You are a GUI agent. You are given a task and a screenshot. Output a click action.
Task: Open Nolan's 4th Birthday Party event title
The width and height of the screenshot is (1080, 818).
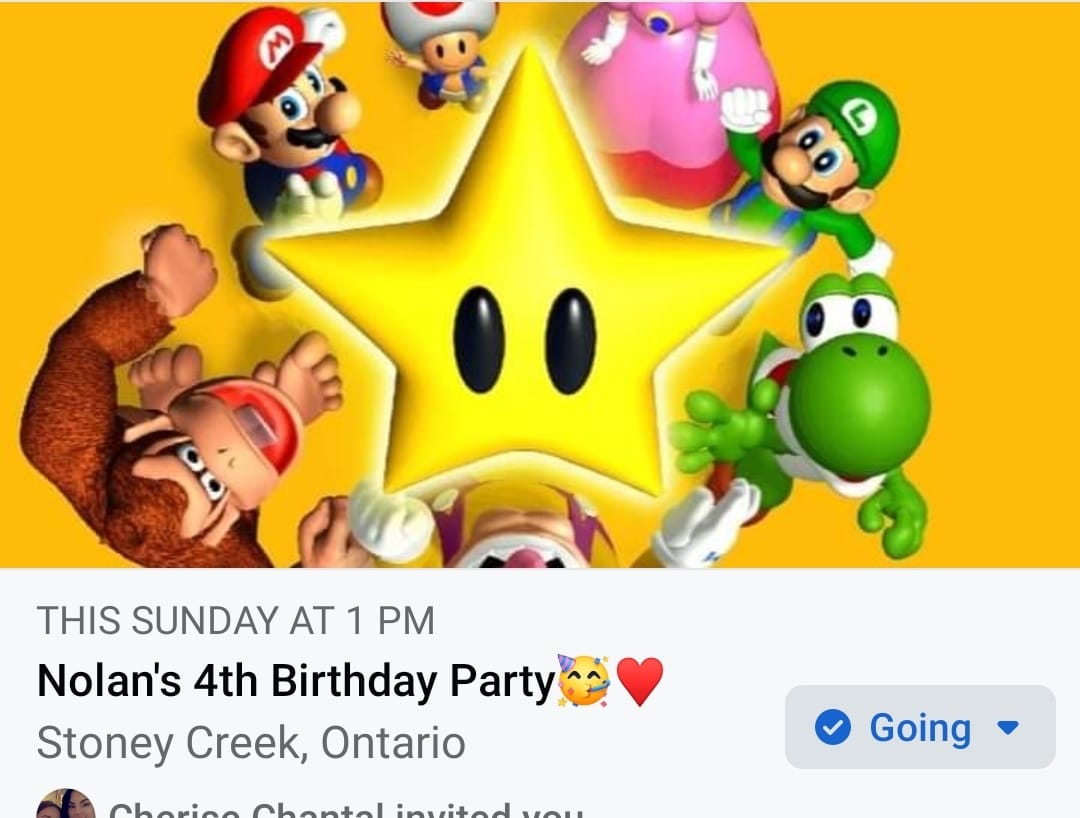pos(295,682)
